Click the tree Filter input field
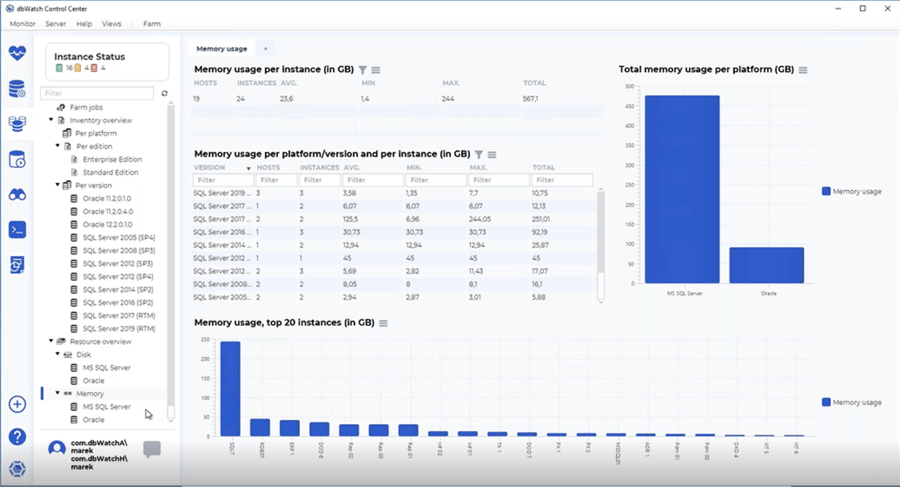This screenshot has width=900, height=487. pos(97,93)
